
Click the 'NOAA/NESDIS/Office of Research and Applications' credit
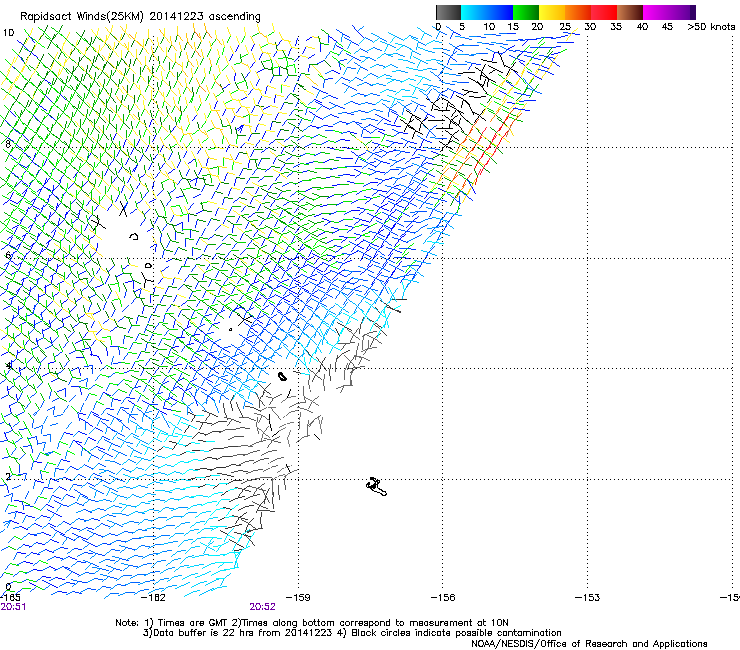(589, 644)
